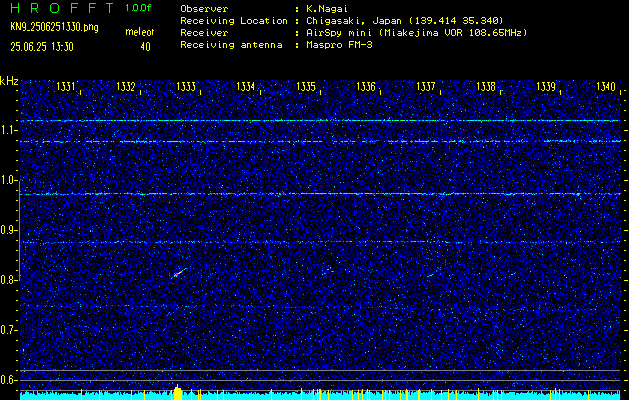This screenshot has width=629, height=400.
Task: Click the 0.6 kHz axis label
Action: click(8, 380)
